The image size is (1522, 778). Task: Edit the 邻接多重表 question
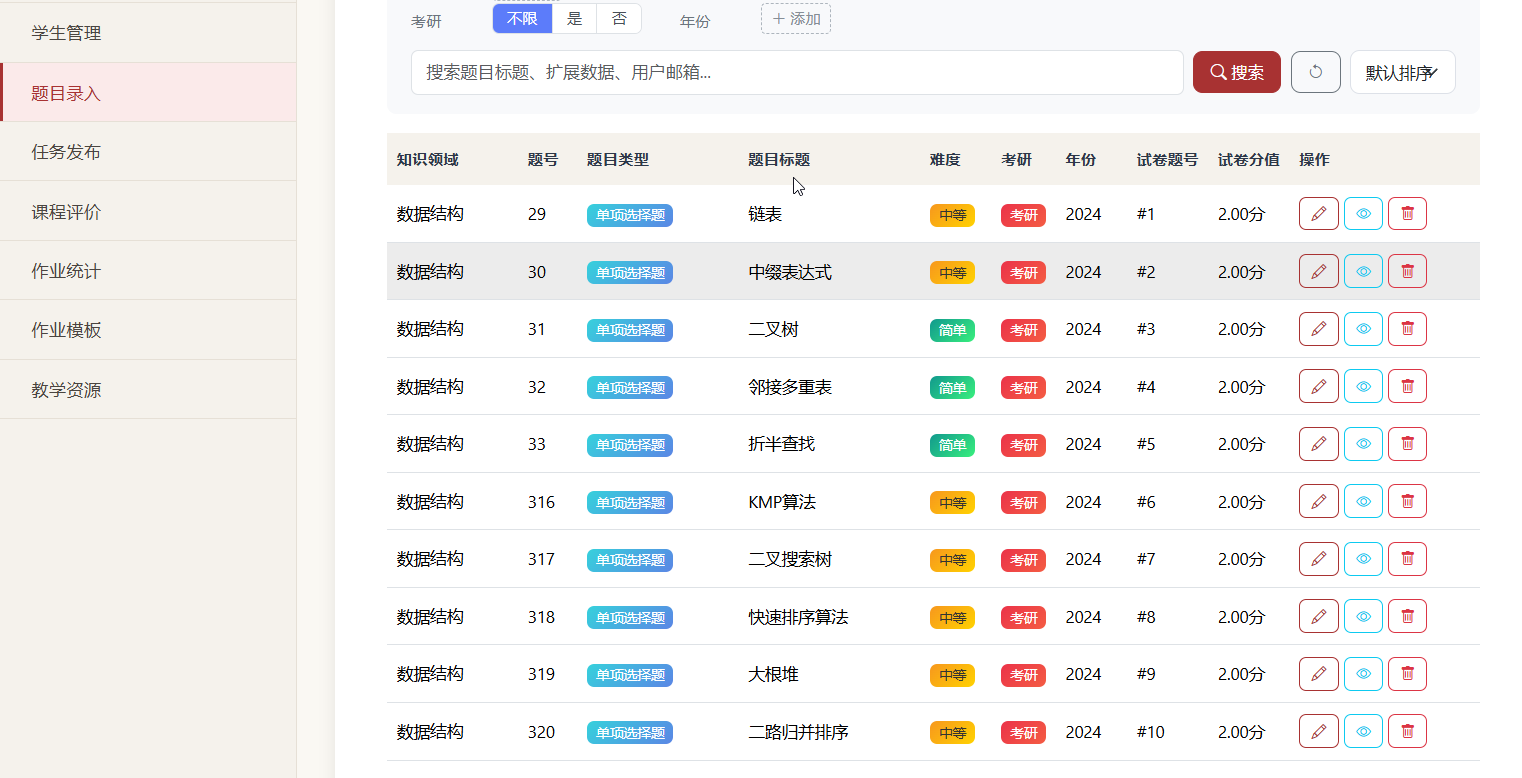1318,386
